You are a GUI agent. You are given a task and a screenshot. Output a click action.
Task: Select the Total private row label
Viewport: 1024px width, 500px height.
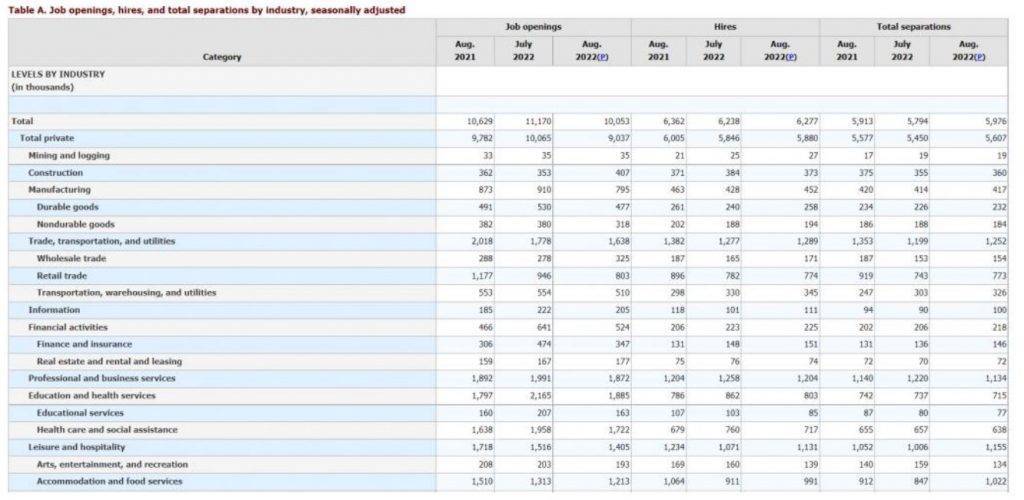click(47, 138)
